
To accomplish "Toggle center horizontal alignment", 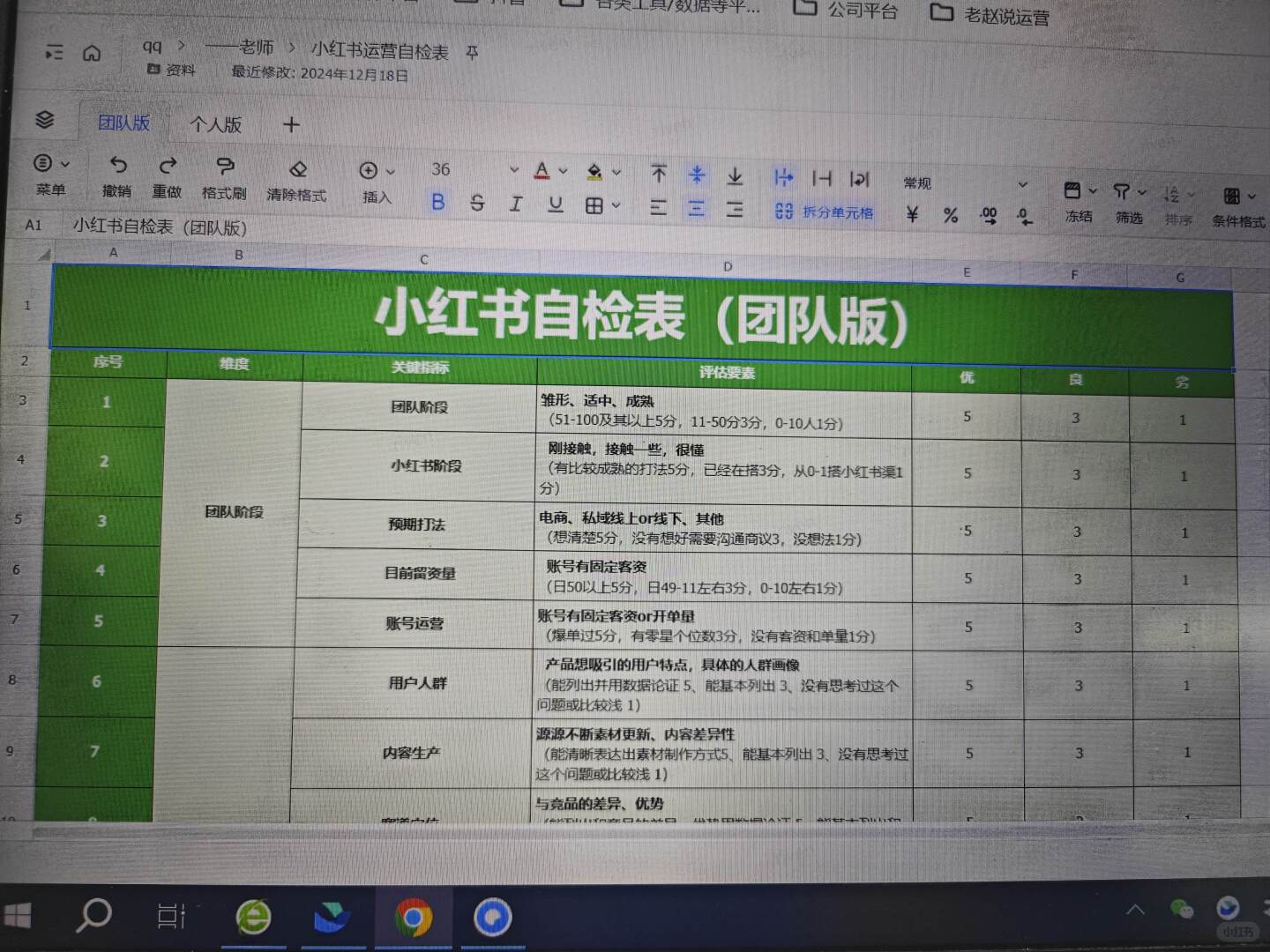I will (x=697, y=209).
